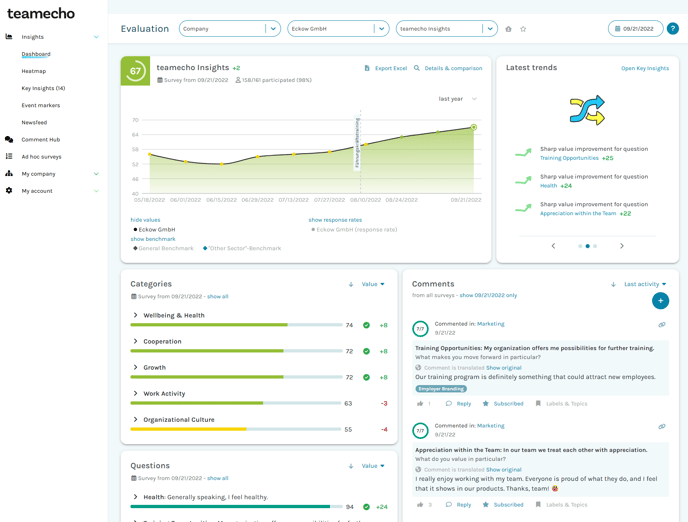The height and width of the screenshot is (522, 688).
Task: Click sort direction arrow in Categories panel
Action: point(351,284)
